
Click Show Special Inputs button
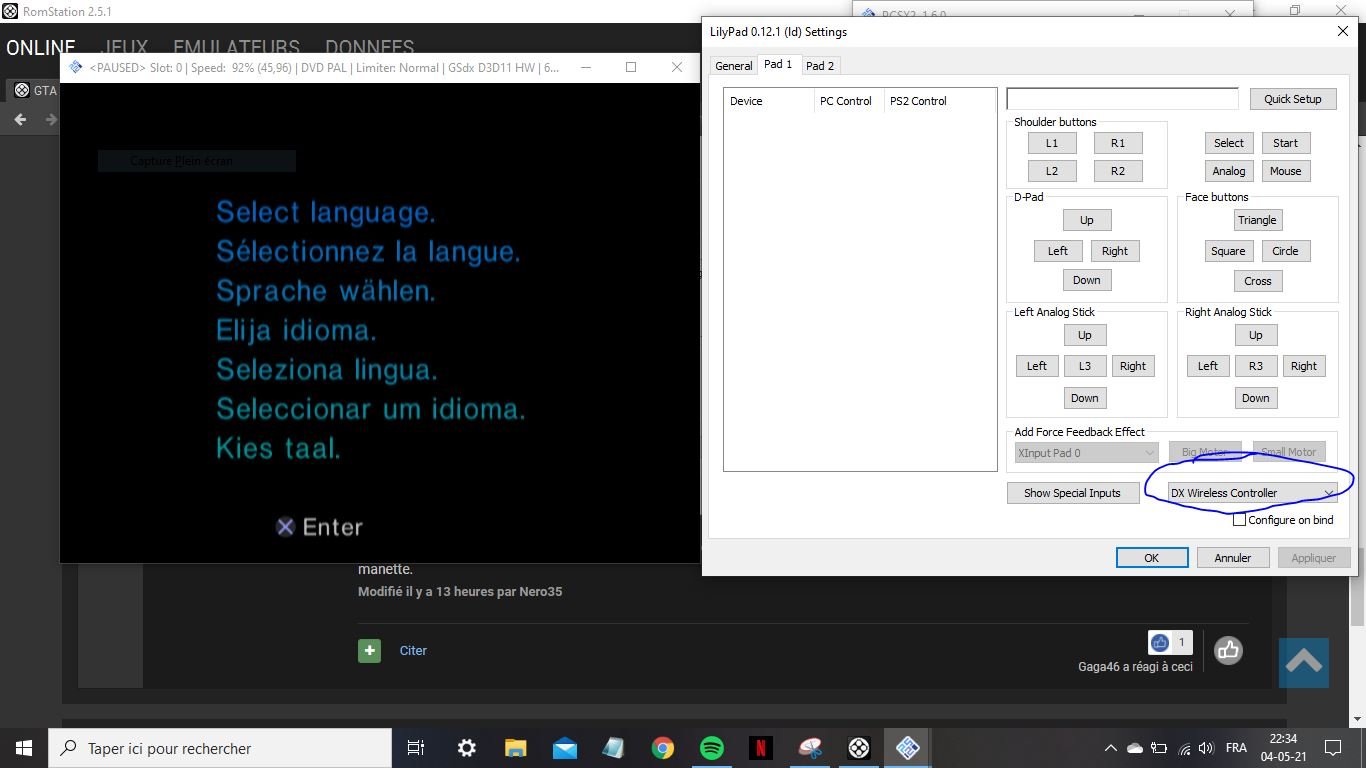(1072, 493)
